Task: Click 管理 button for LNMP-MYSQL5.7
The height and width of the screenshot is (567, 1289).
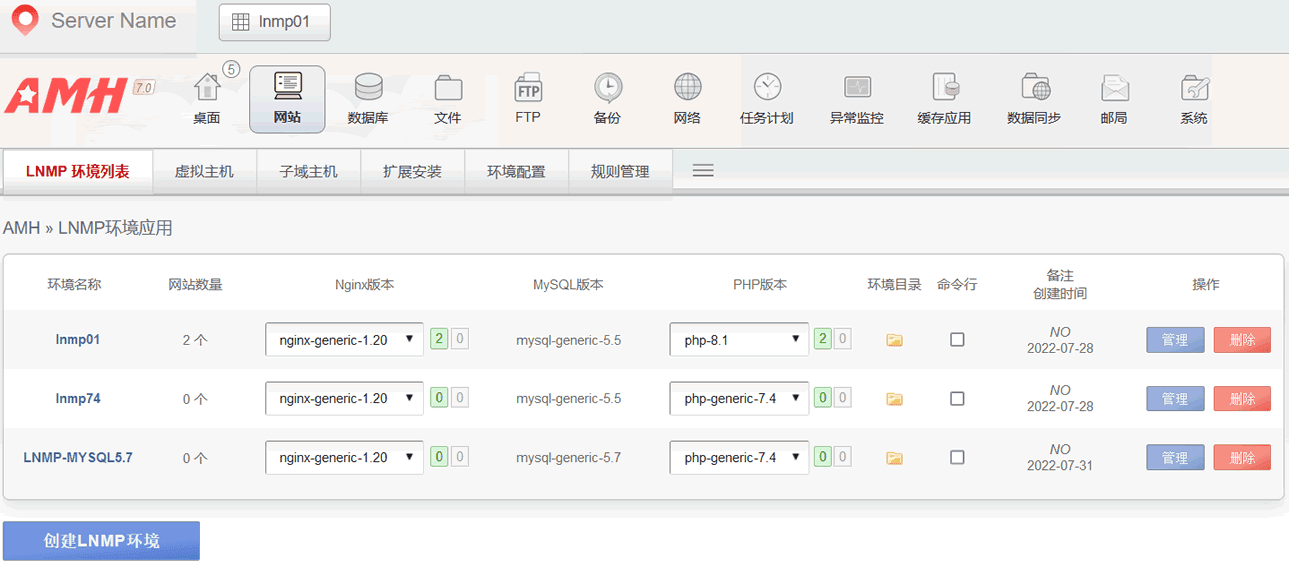Action: tap(1175, 458)
